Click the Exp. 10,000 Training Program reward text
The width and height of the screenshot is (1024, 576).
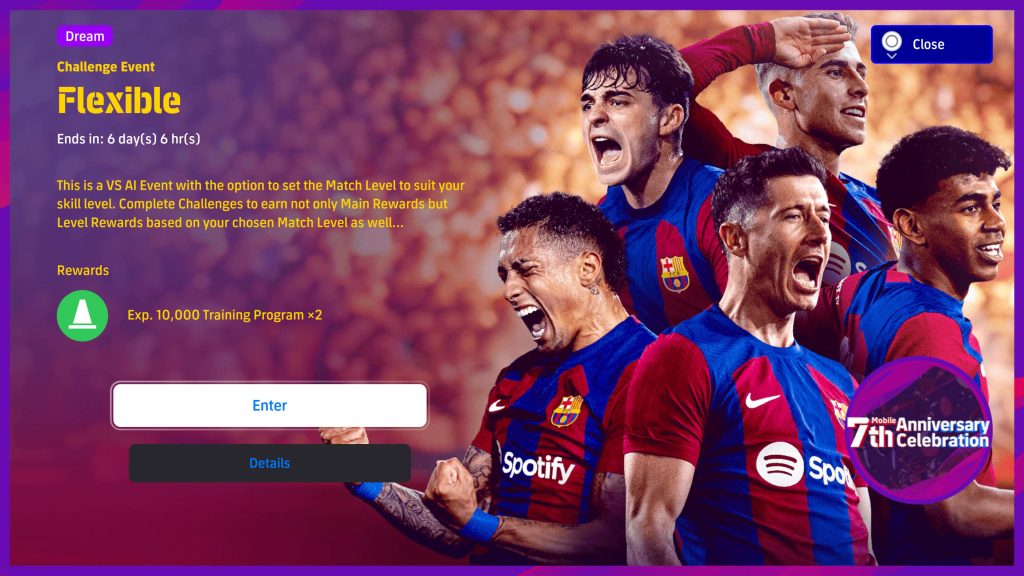(225, 315)
